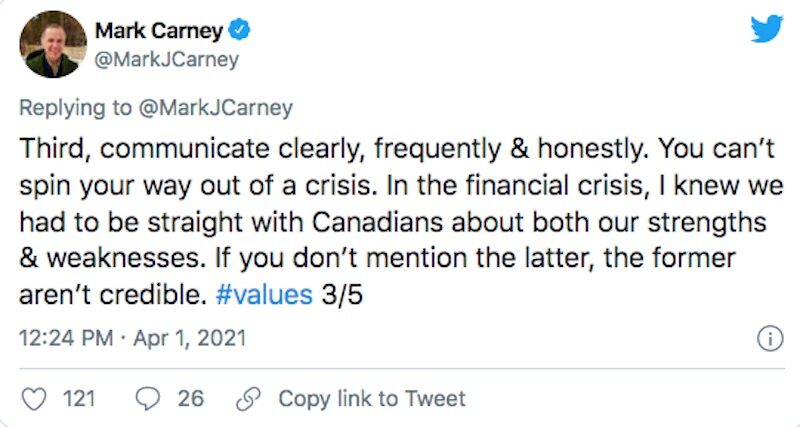Like the tweet with the heart icon
The image size is (800, 427).
click(x=34, y=399)
